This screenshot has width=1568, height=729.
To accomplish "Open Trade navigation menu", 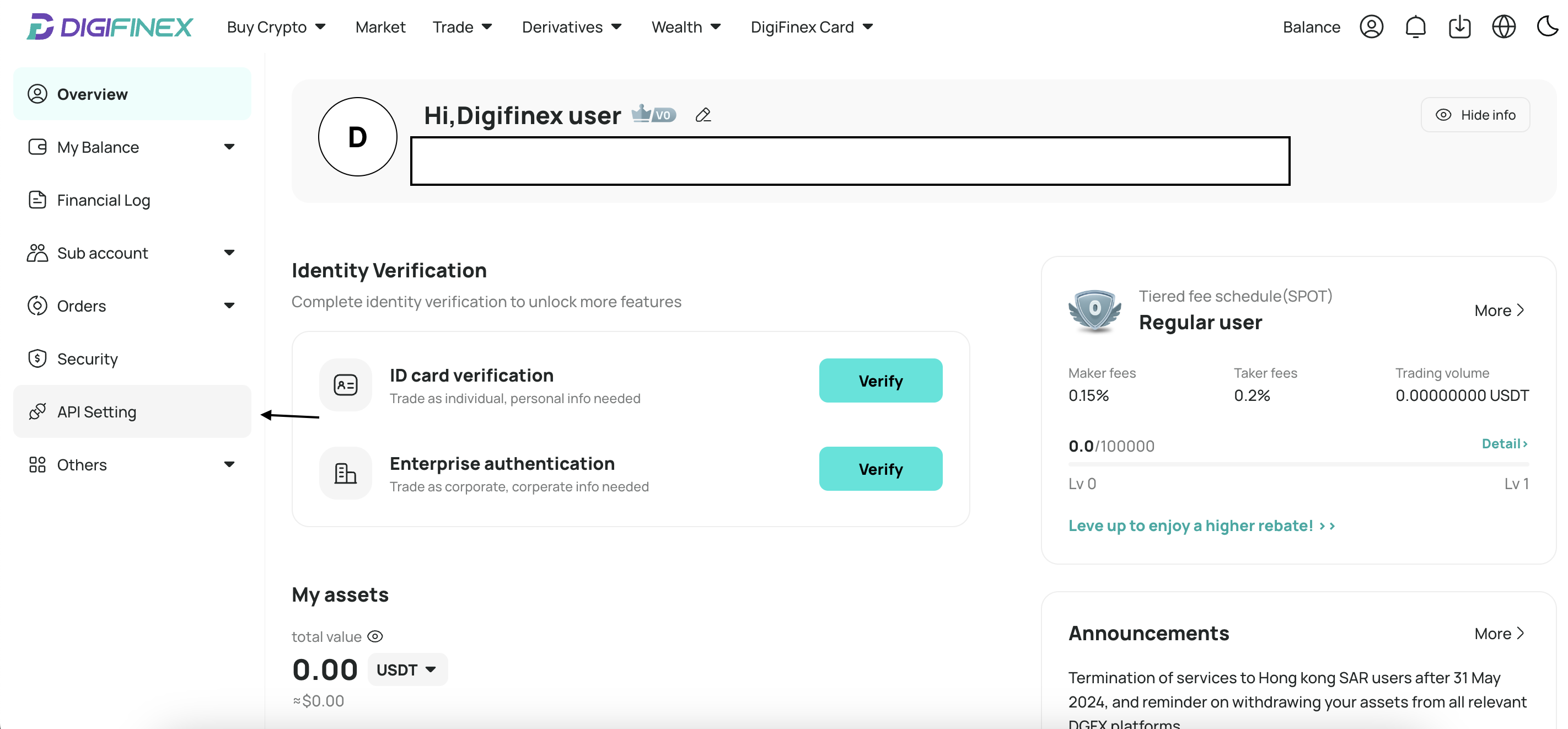I will [x=463, y=27].
